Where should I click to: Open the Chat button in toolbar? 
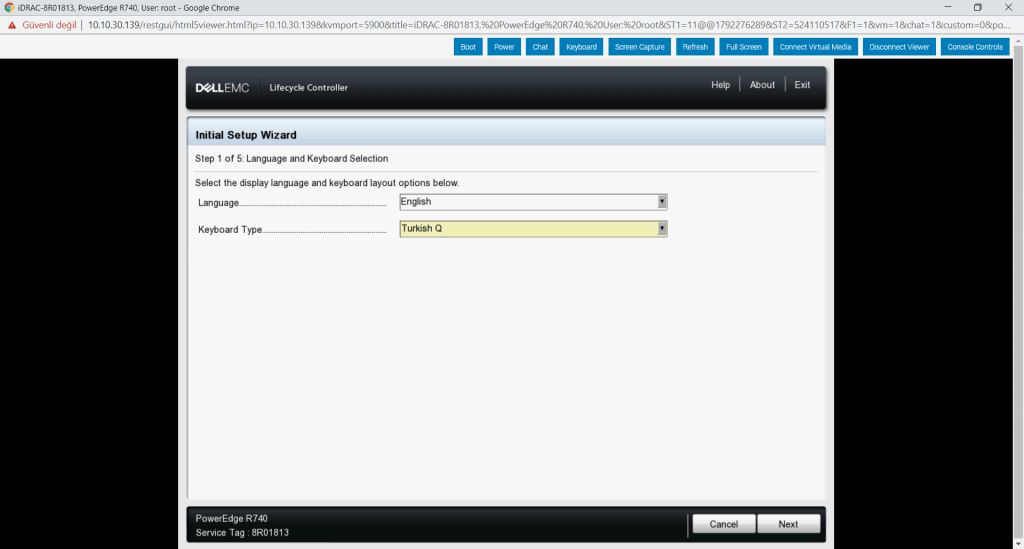point(540,47)
